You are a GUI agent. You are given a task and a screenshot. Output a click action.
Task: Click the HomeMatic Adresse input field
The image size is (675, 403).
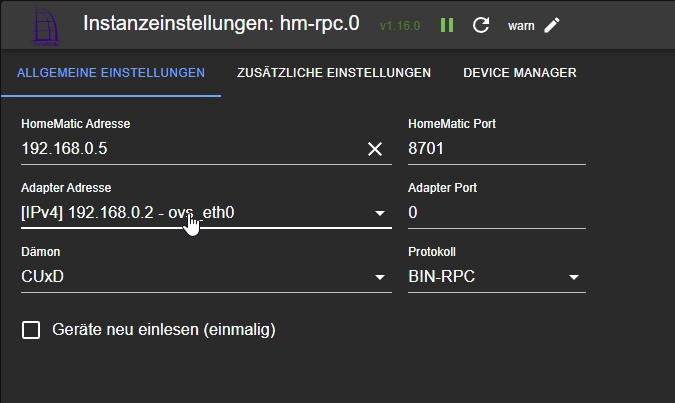(x=190, y=149)
